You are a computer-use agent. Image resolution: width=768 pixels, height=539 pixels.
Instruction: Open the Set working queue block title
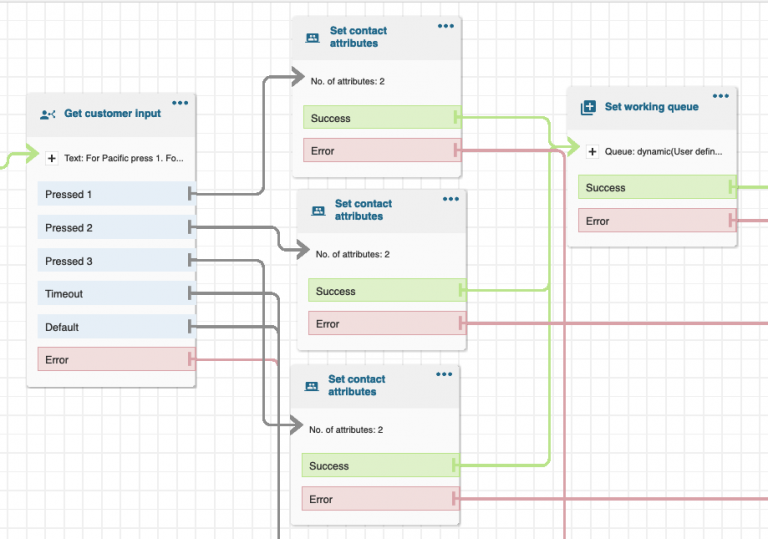point(651,107)
